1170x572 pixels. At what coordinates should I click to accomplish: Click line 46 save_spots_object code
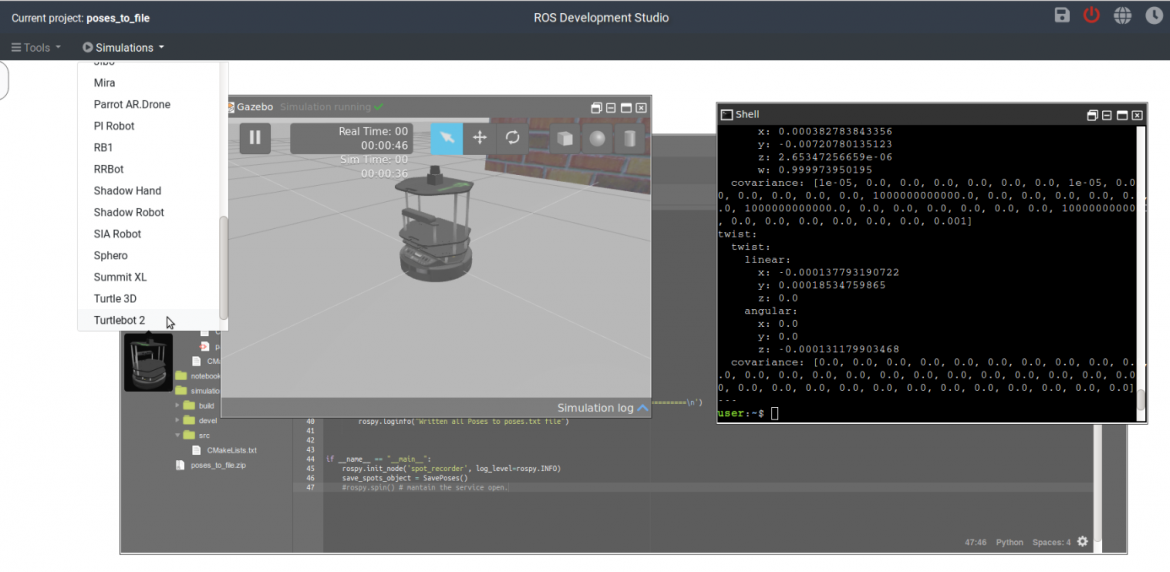404,477
